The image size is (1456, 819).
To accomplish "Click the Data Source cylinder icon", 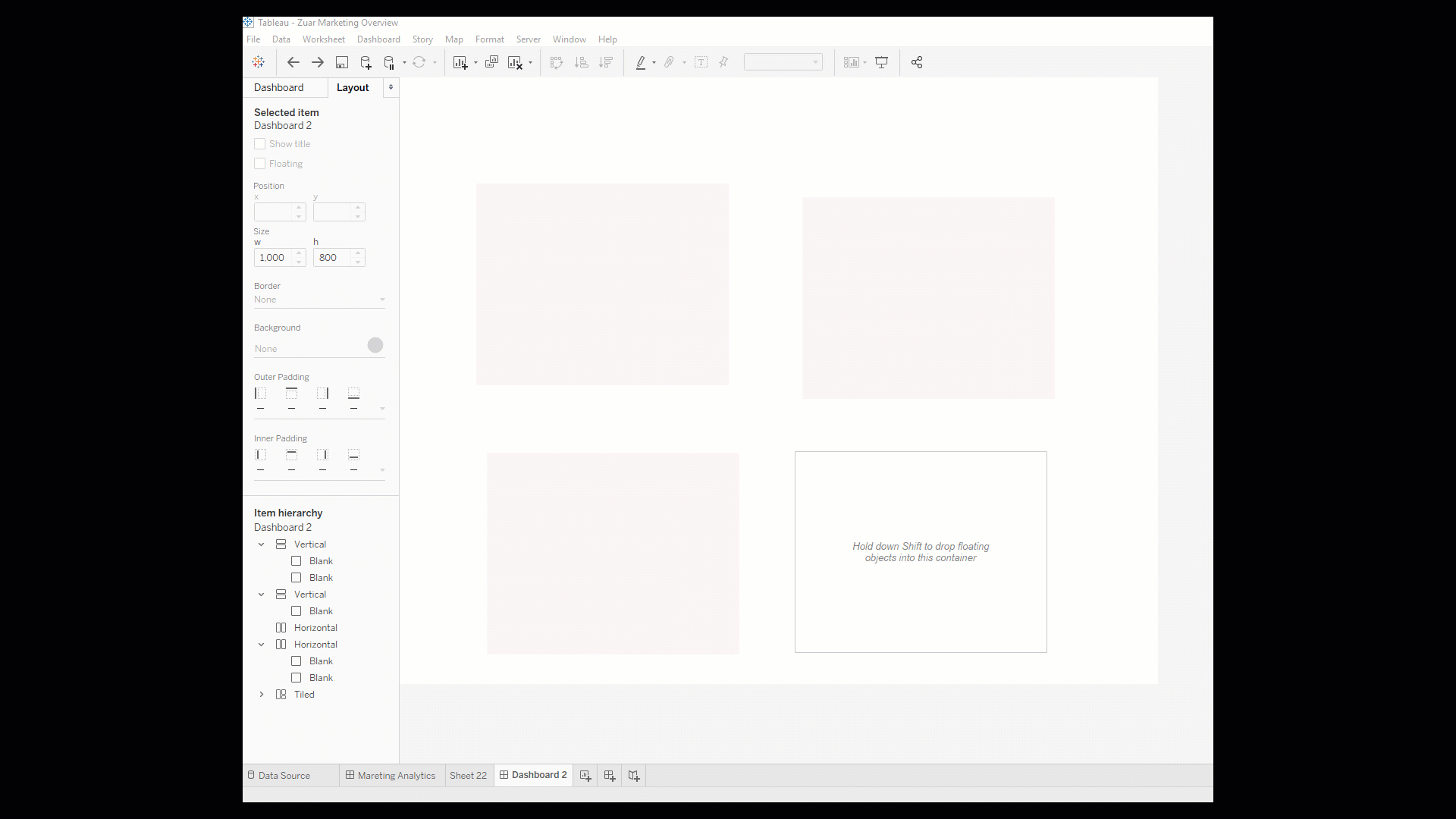I will 251,775.
